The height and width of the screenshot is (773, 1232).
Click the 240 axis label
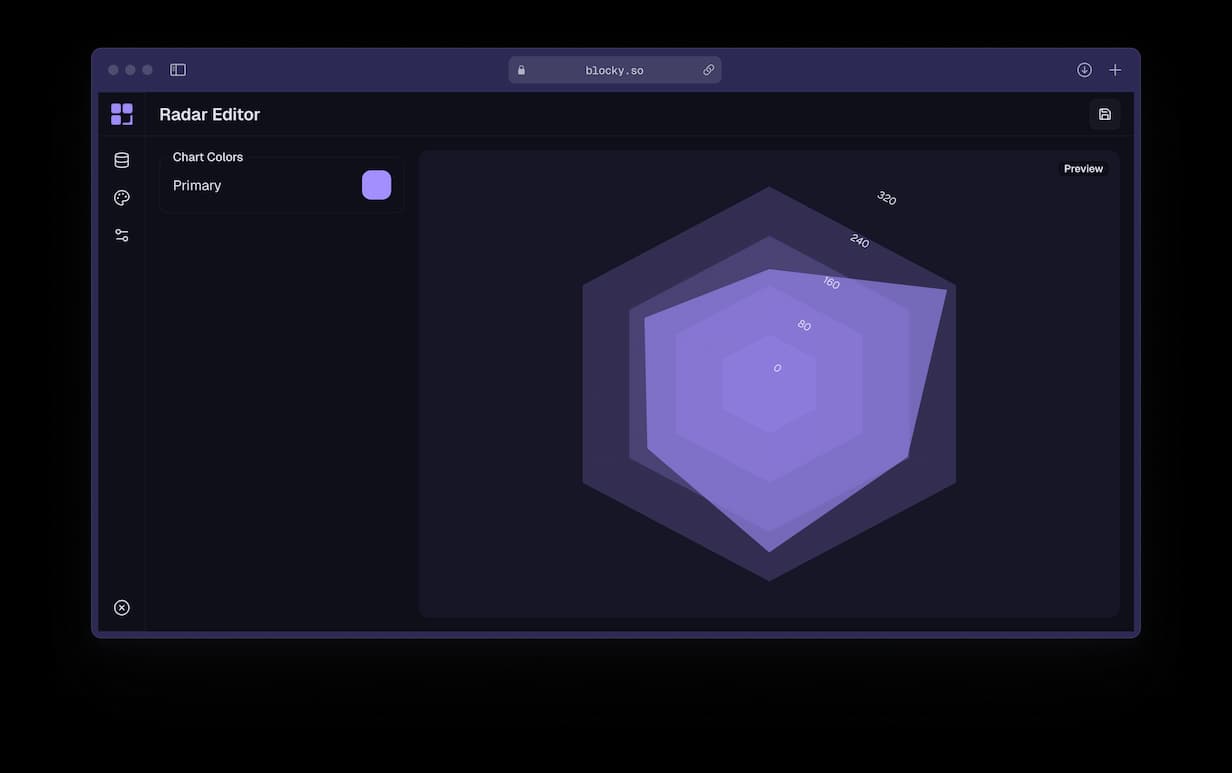859,240
